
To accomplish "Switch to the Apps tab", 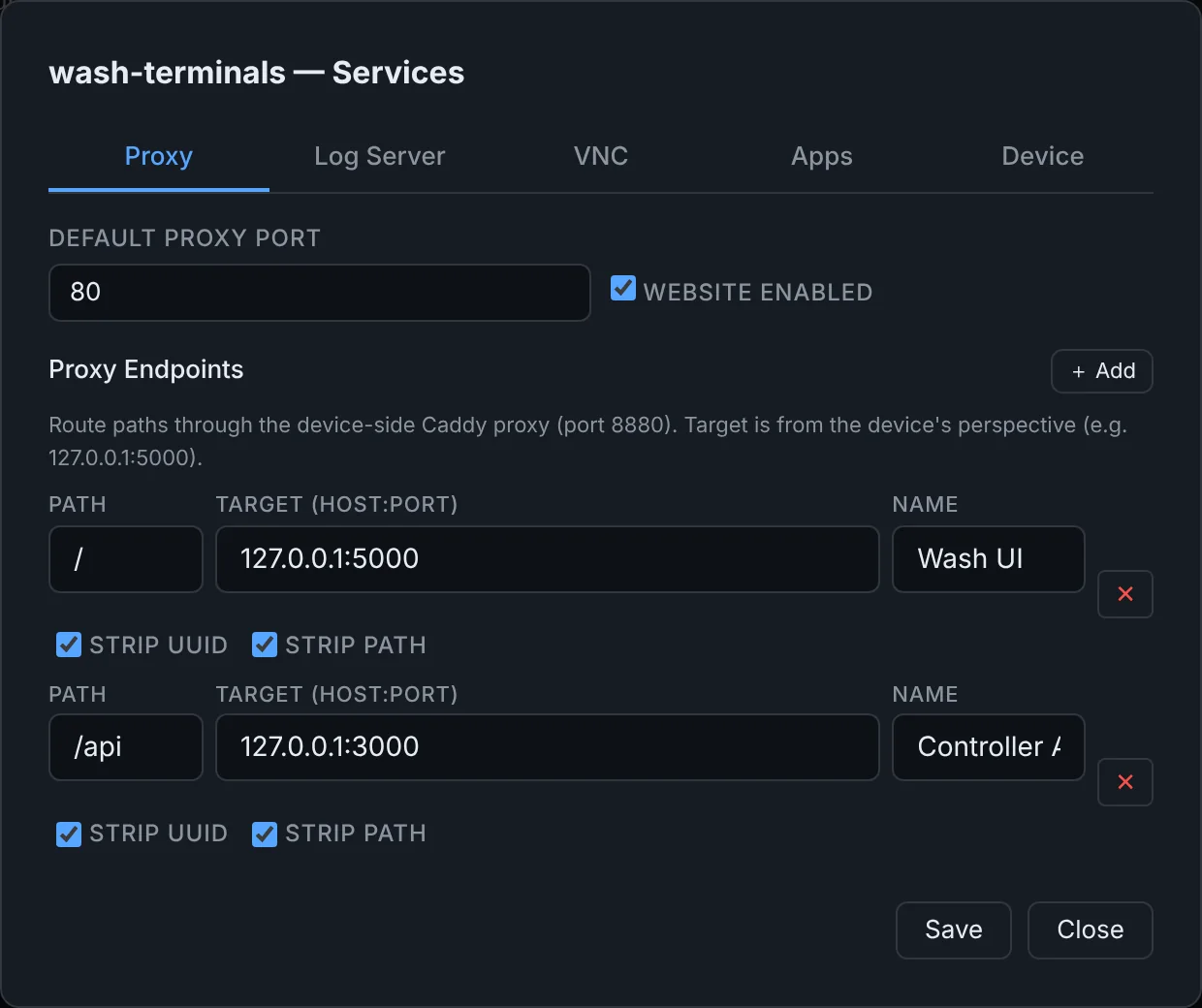I will pyautogui.click(x=822, y=157).
